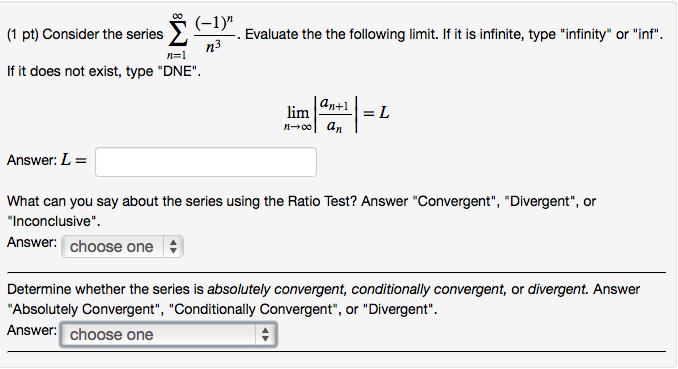The width and height of the screenshot is (678, 369).
Task: Click the Answer label beside the convergence dropdown
Action: click(x=32, y=330)
